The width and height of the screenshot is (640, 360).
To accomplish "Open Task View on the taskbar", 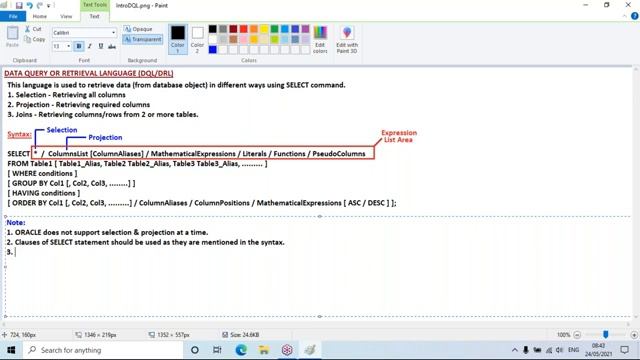I will pyautogui.click(x=217, y=350).
